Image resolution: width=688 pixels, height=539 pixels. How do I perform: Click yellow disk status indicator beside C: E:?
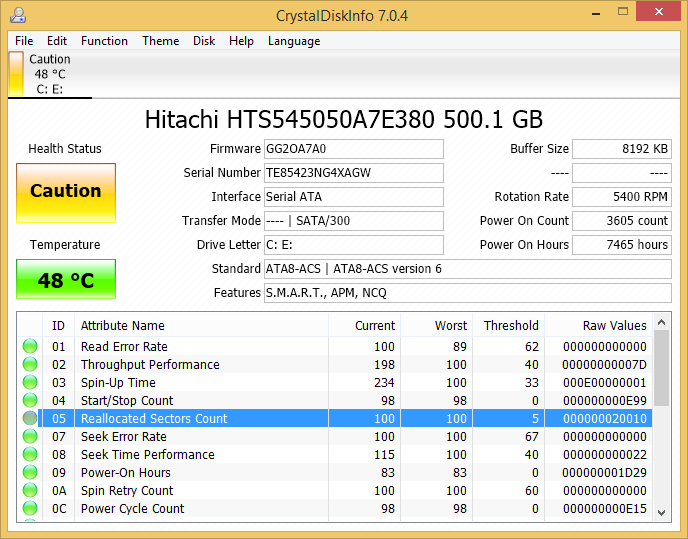pyautogui.click(x=16, y=74)
